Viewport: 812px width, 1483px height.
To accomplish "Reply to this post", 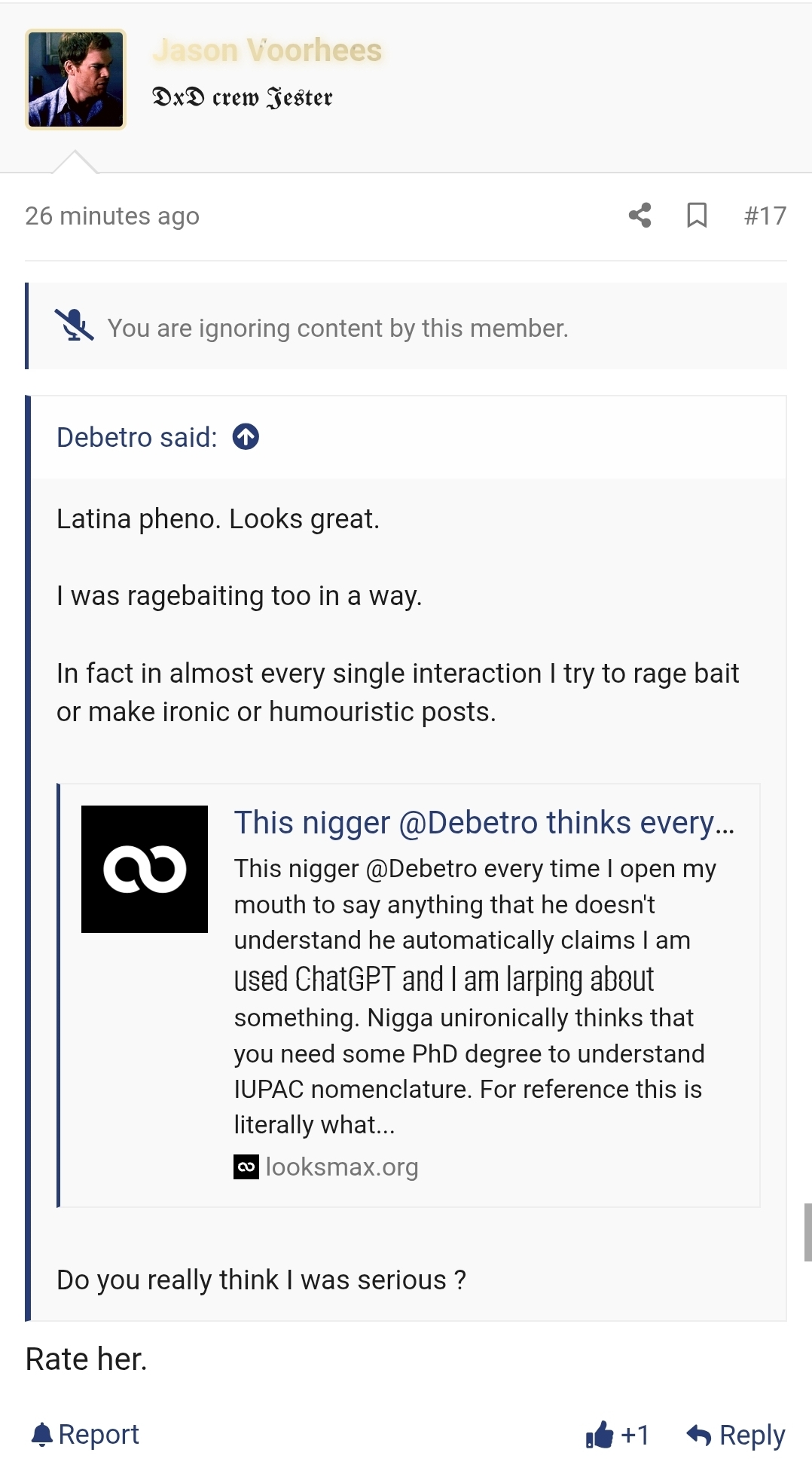I will coord(736,1435).
